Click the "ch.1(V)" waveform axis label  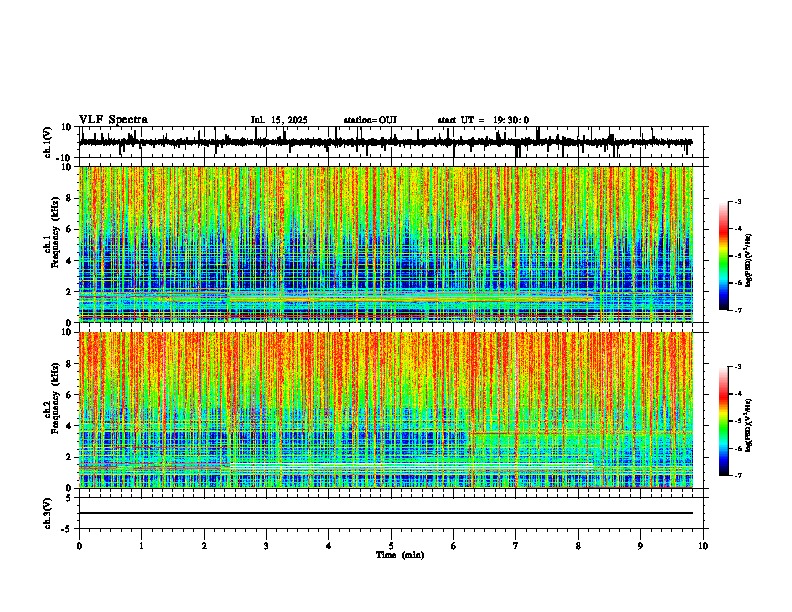(x=47, y=143)
